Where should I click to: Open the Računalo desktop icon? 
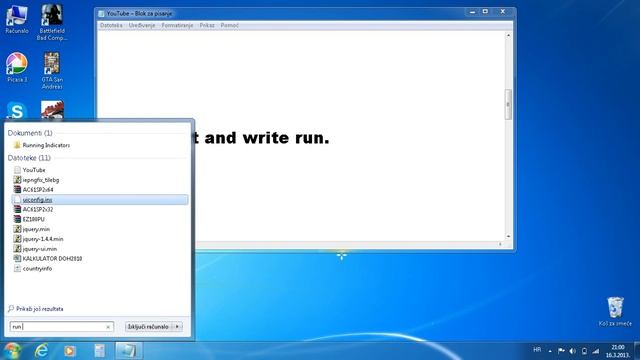(17, 19)
